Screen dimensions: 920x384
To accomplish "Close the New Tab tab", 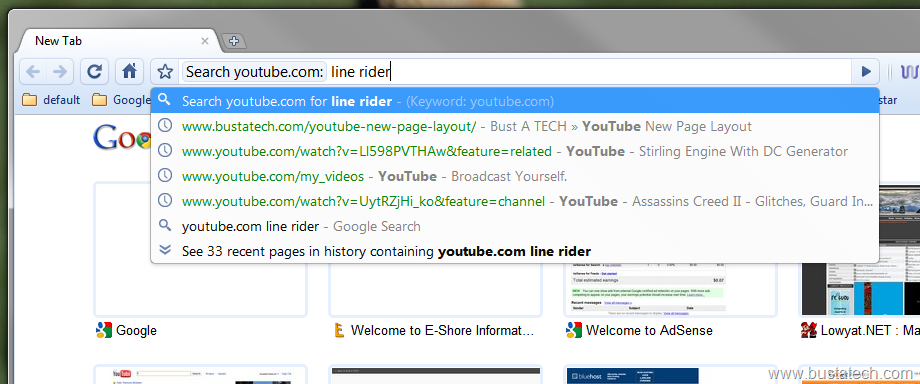I will click(205, 41).
